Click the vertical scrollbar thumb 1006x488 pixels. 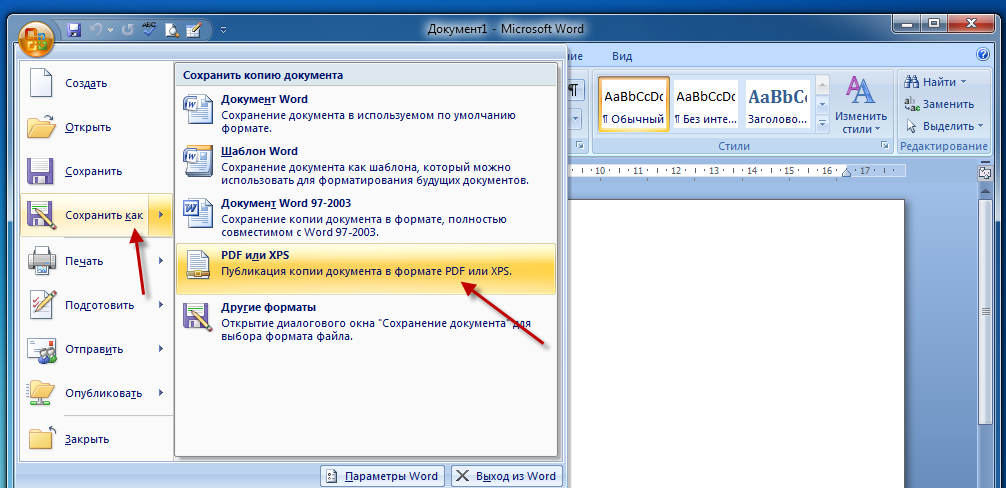tap(985, 312)
